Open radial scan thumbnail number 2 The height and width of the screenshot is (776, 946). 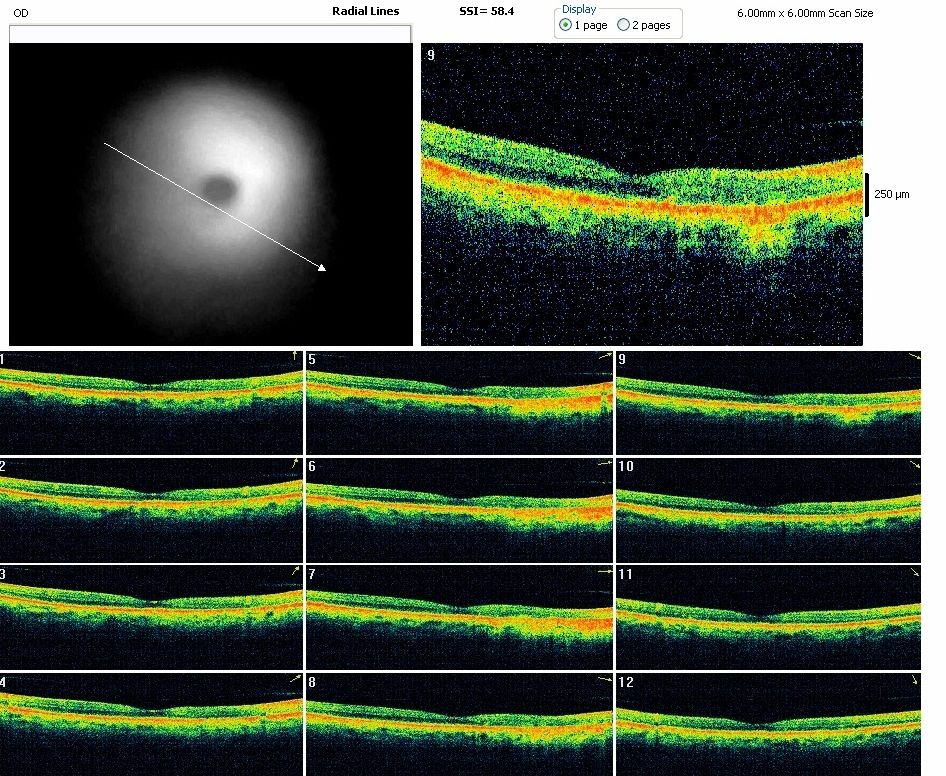tap(151, 508)
